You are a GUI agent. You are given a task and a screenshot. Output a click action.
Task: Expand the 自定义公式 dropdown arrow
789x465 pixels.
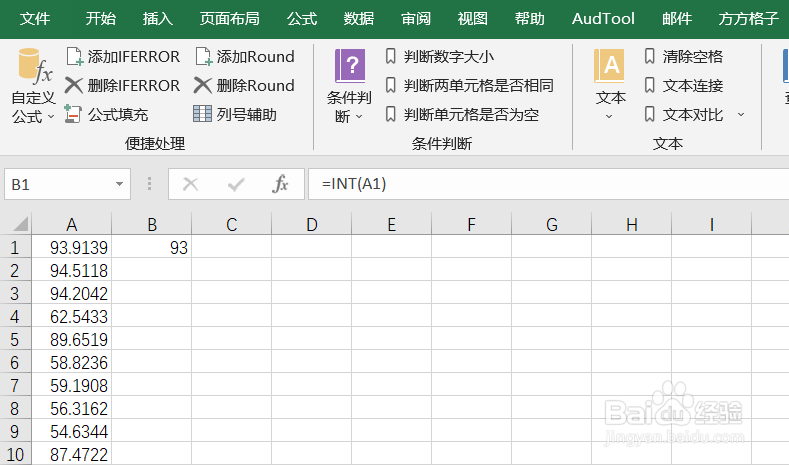point(51,117)
